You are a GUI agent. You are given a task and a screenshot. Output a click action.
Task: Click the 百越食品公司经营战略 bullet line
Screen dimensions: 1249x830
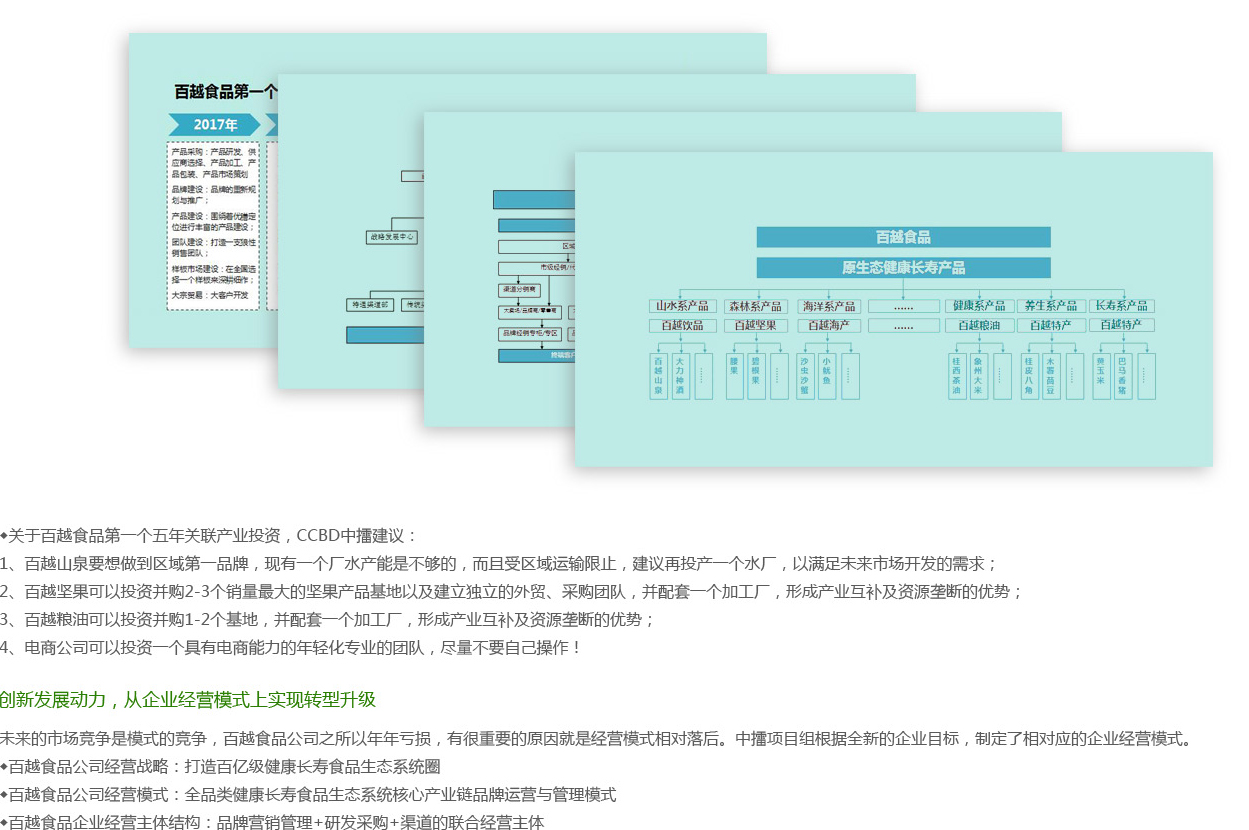click(220, 767)
